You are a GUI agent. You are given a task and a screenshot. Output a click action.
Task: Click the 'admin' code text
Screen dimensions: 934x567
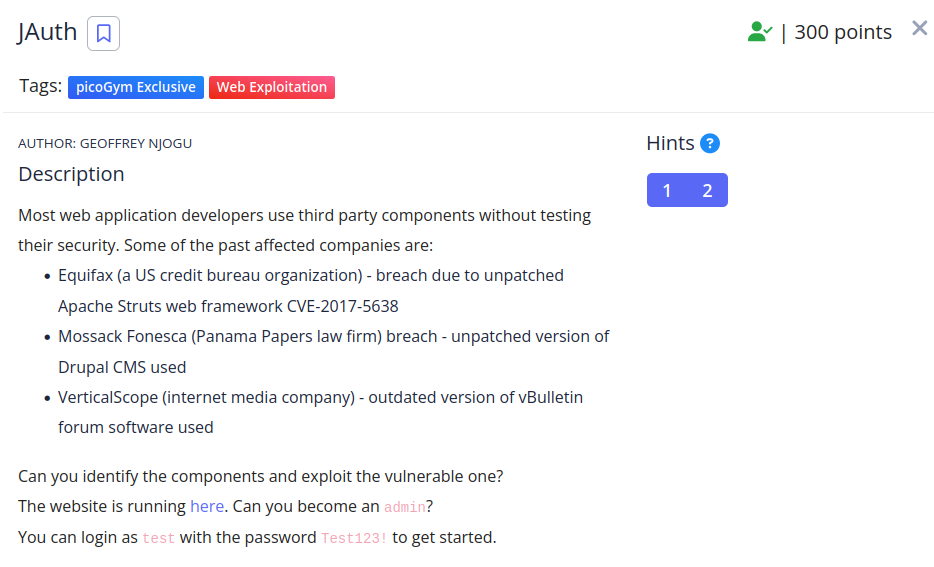pyautogui.click(x=404, y=507)
